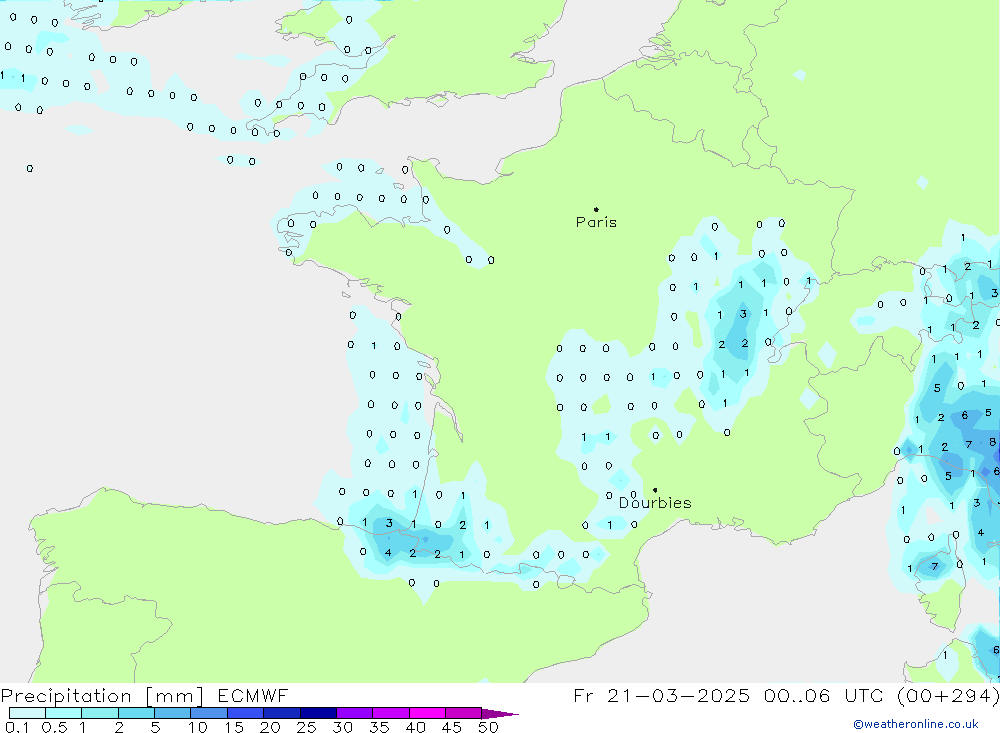Click the Paris city label
This screenshot has width=1000, height=733.
tap(596, 222)
